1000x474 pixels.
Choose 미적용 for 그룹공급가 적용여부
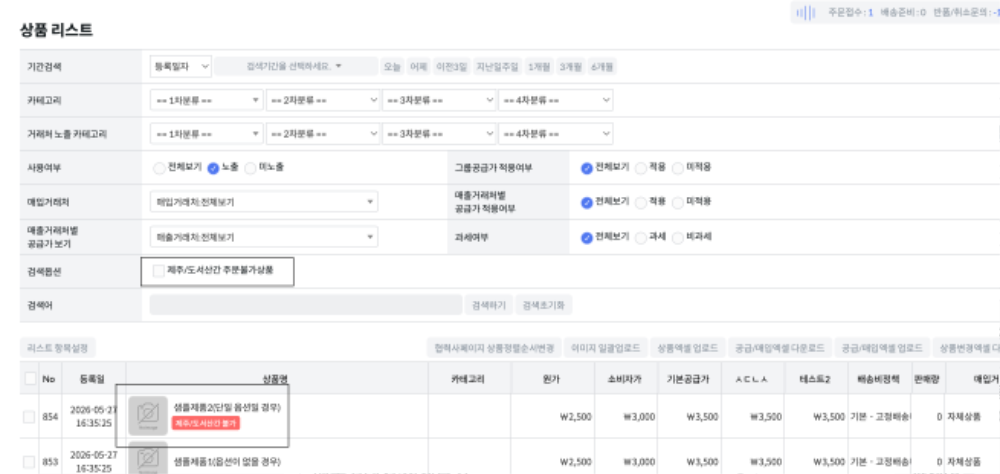[678, 168]
